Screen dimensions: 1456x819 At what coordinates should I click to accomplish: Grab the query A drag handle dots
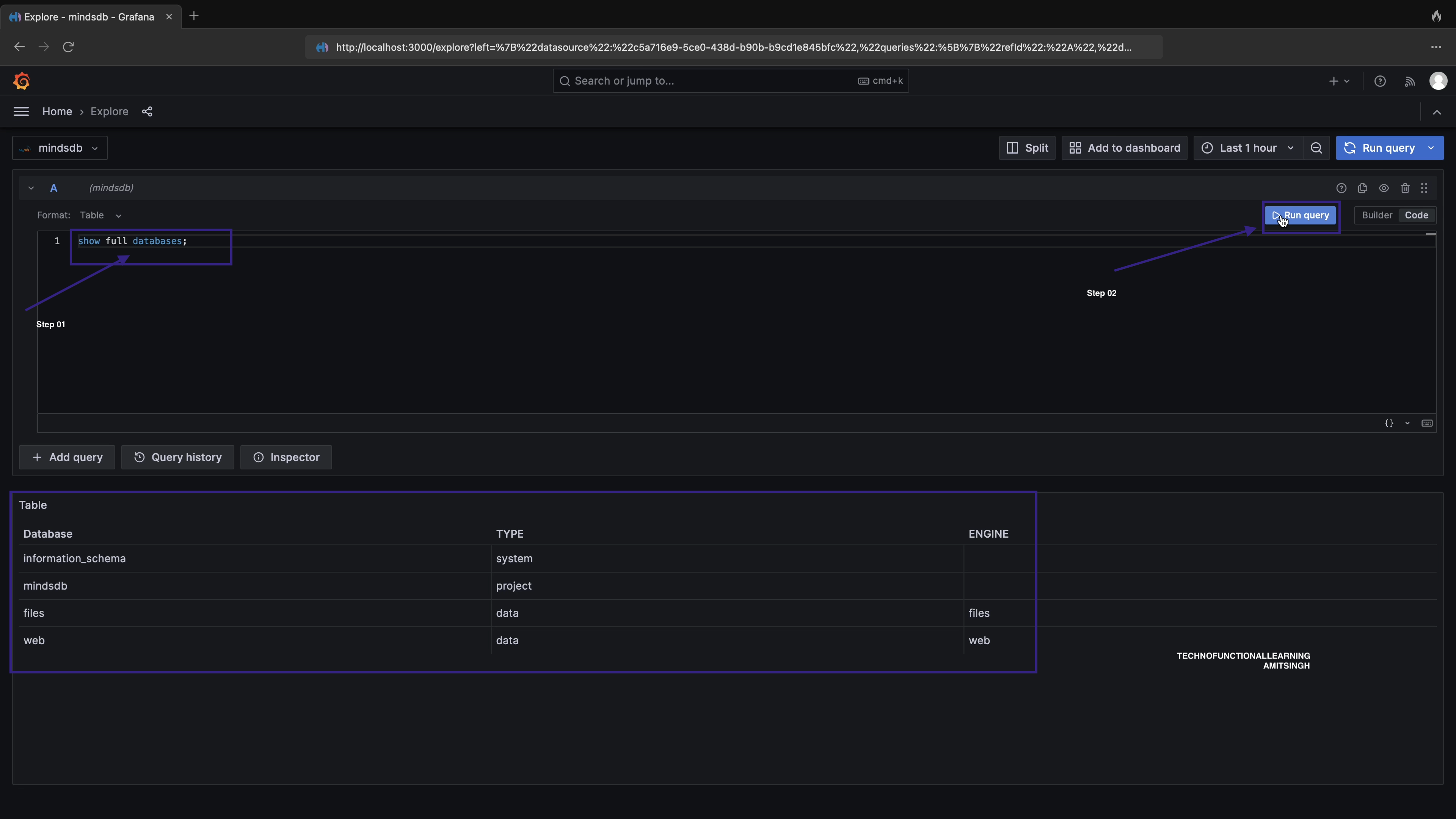1425,188
